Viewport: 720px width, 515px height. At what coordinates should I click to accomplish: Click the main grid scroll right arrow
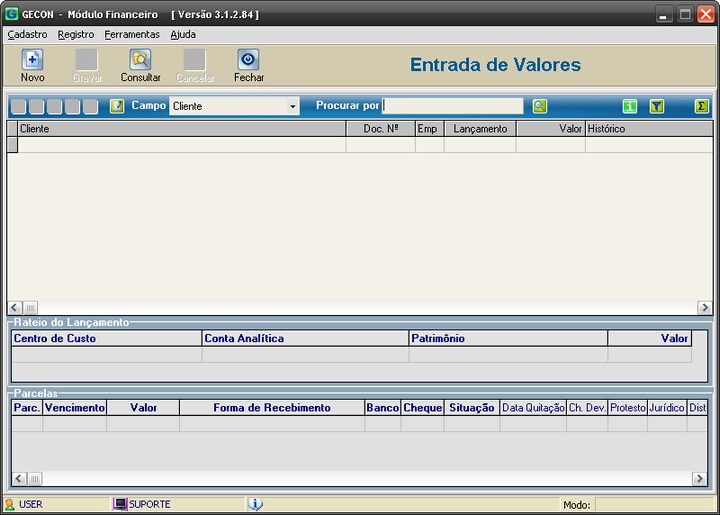[x=705, y=308]
